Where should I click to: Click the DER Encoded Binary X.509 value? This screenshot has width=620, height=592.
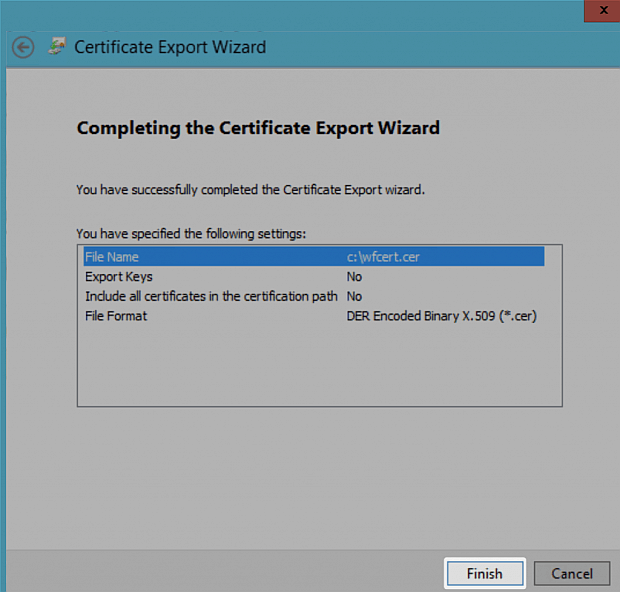tap(442, 316)
